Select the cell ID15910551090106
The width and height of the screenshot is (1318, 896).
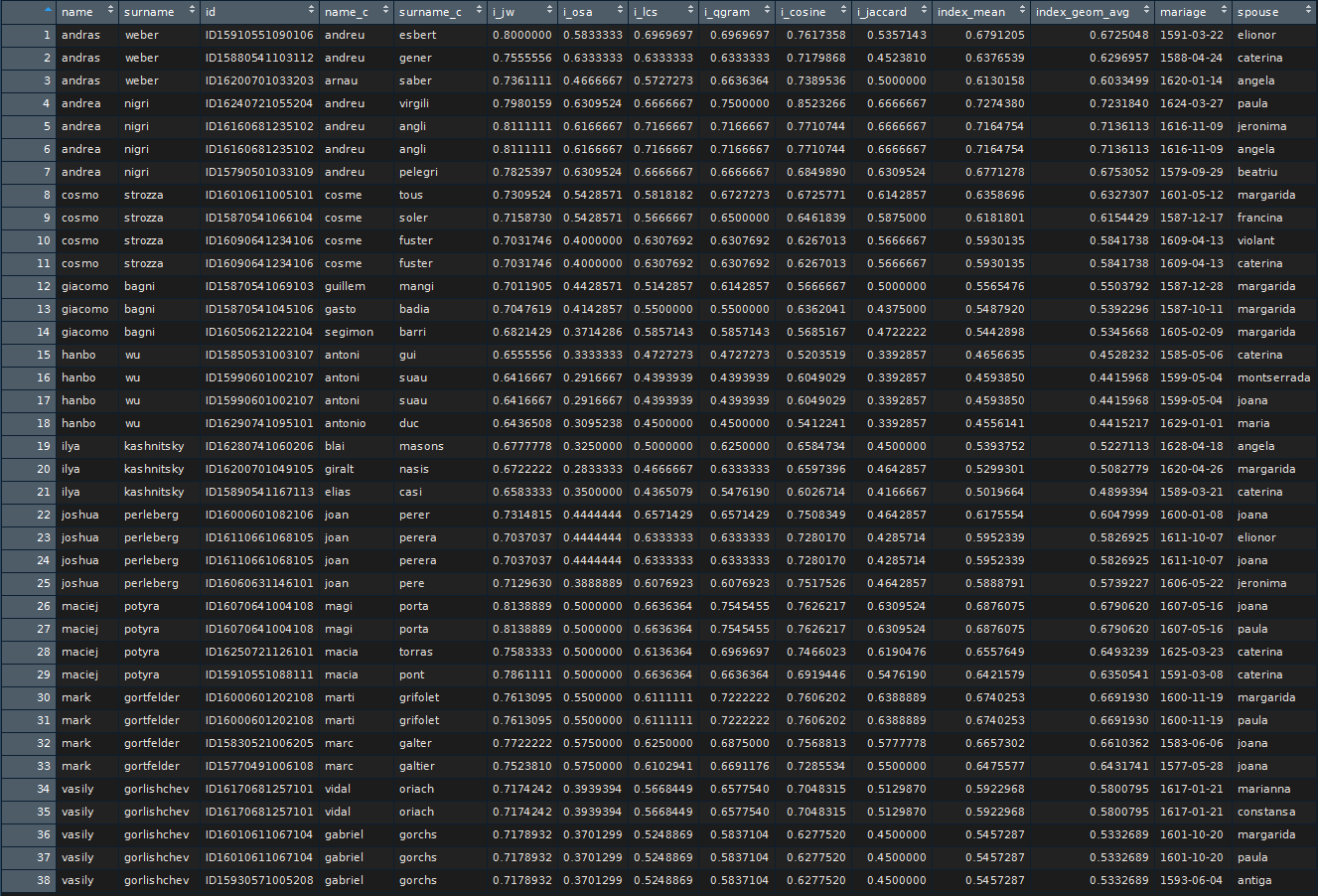pyautogui.click(x=259, y=35)
